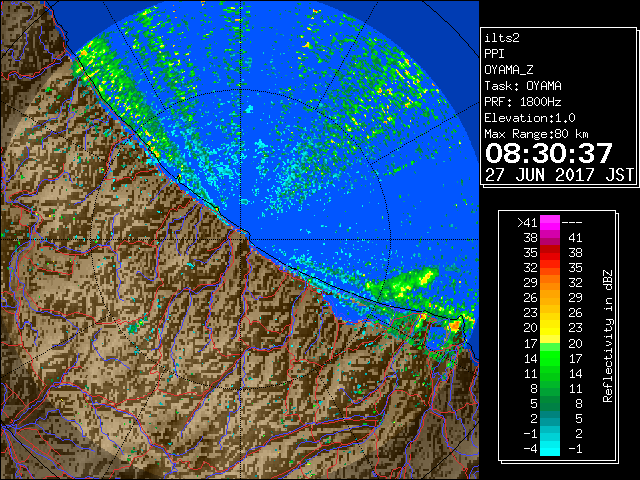The width and height of the screenshot is (640, 480).
Task: Click the '-4' legend label
Action: pos(530,449)
